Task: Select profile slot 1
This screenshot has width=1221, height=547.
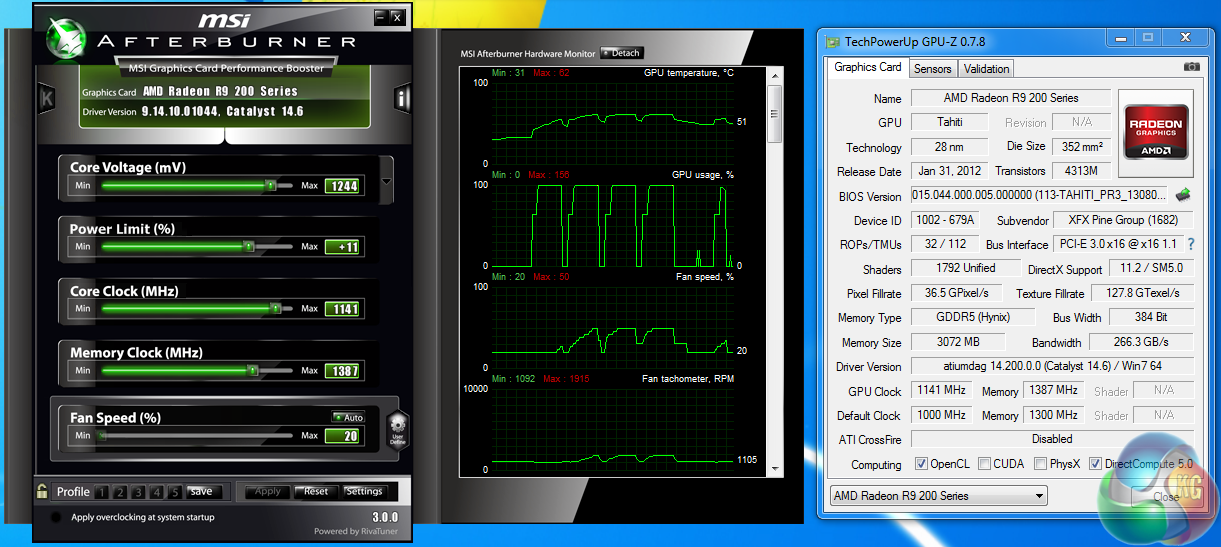Action: click(x=104, y=492)
